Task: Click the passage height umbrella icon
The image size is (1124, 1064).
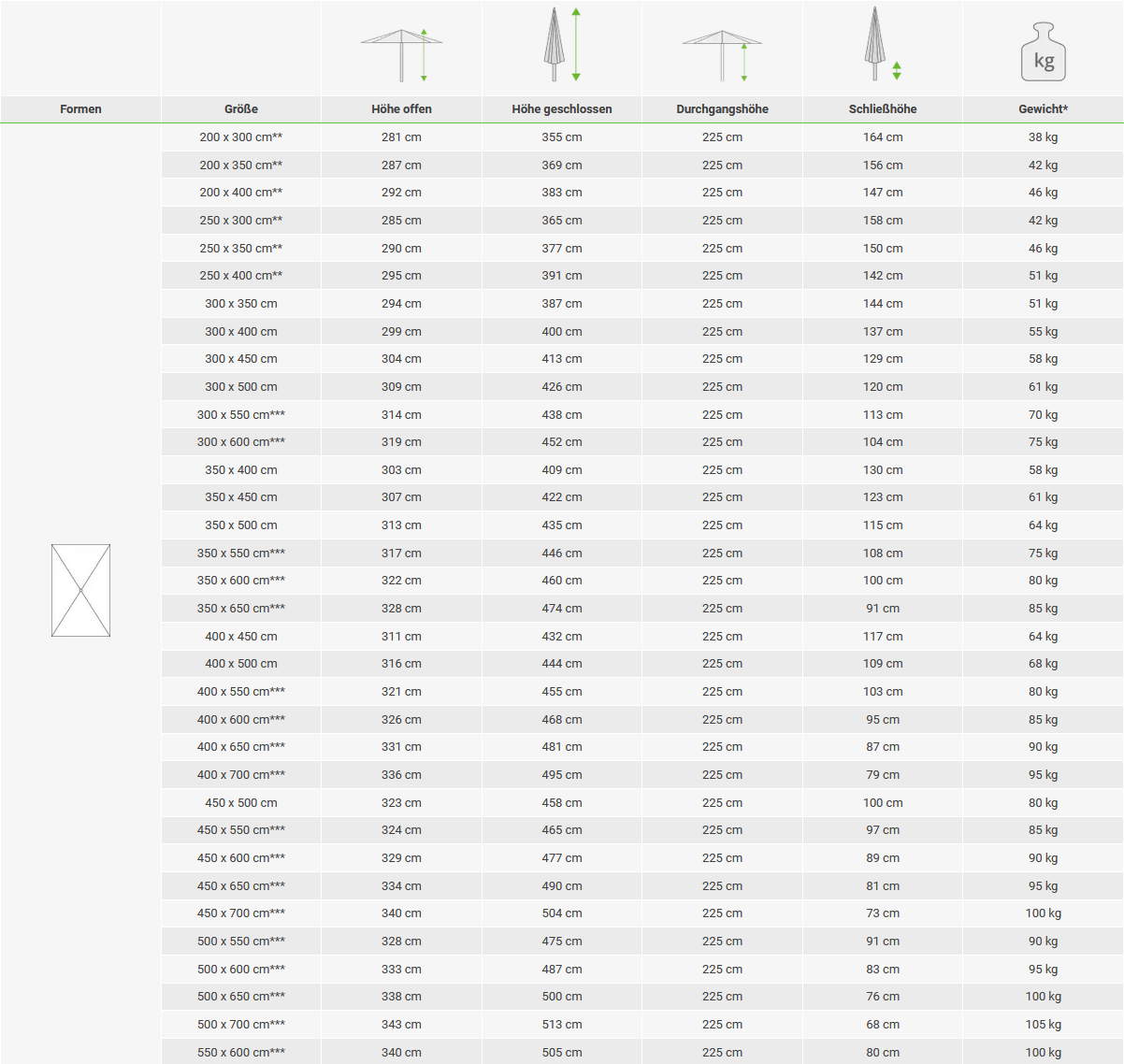Action: pyautogui.click(x=722, y=55)
